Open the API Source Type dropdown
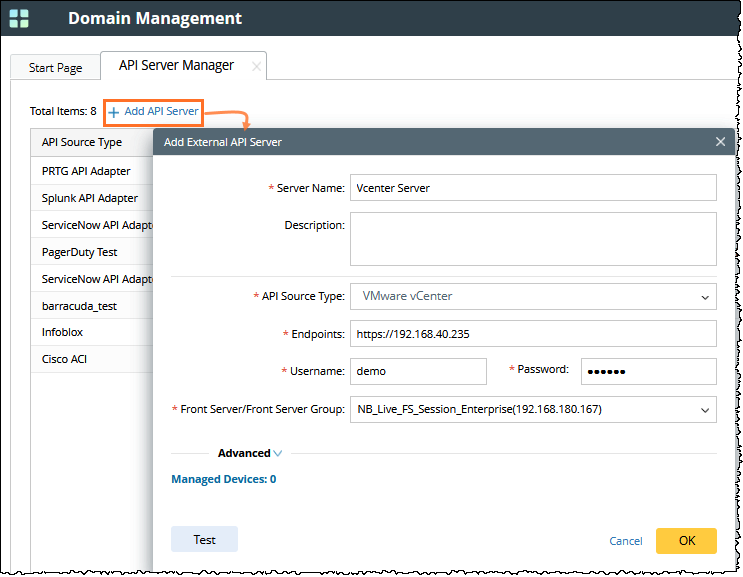The image size is (743, 577). point(532,296)
